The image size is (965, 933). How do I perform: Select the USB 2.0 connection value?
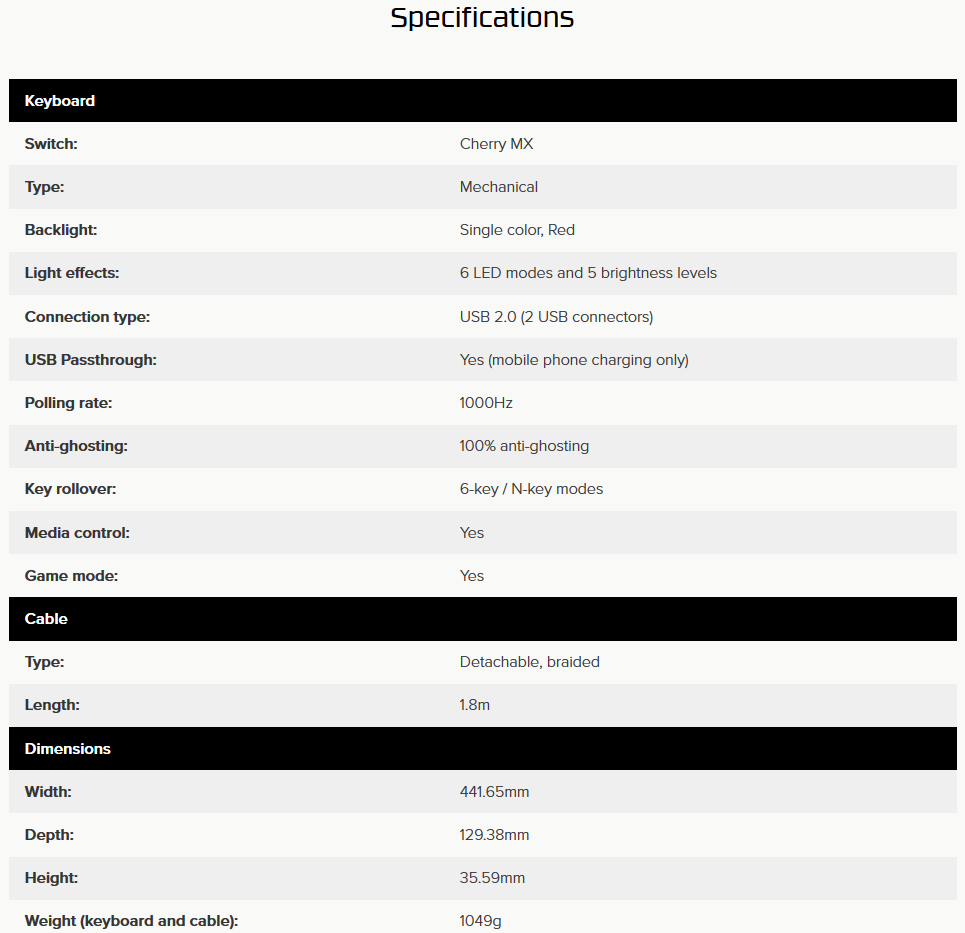(x=556, y=317)
